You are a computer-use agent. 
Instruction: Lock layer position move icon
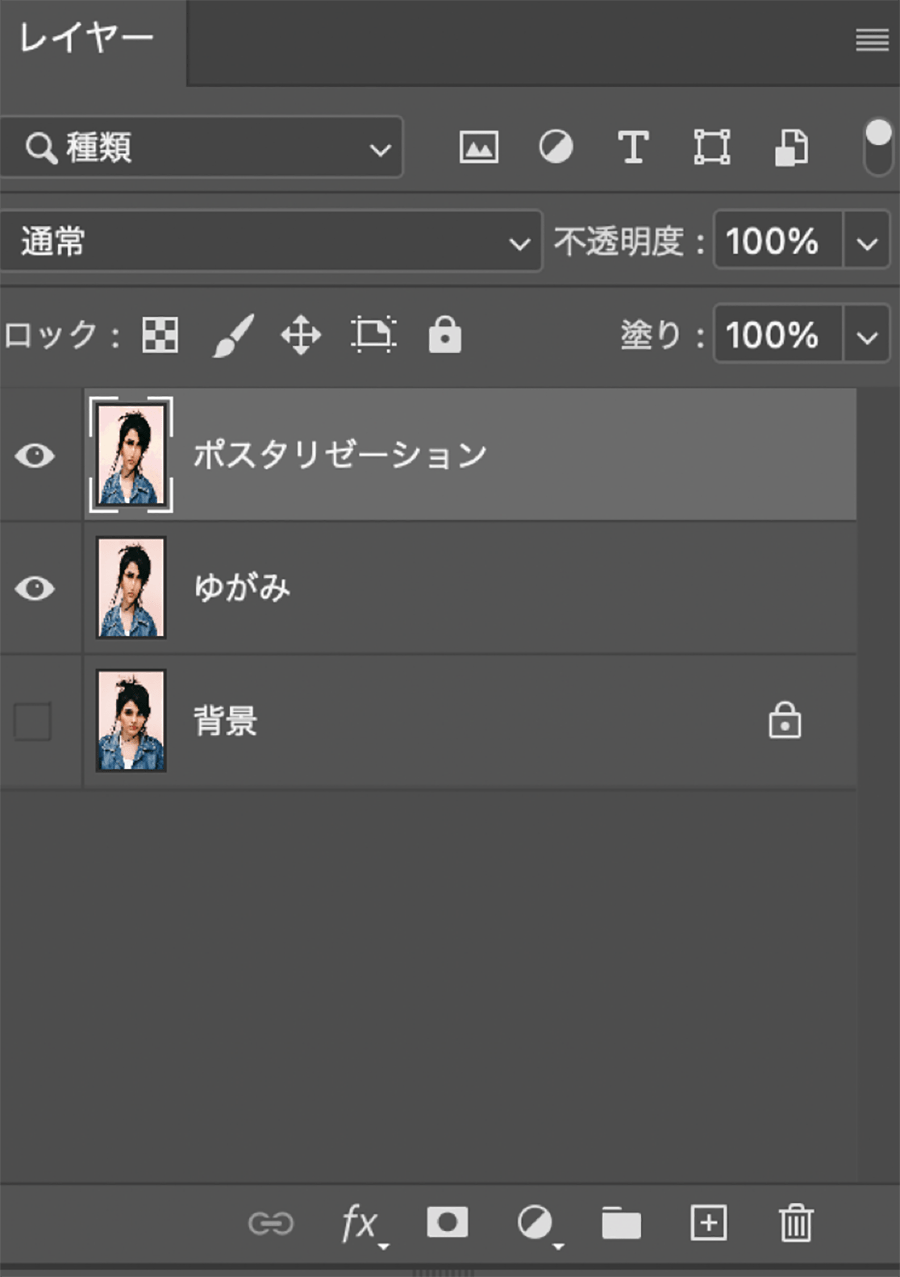tap(301, 336)
